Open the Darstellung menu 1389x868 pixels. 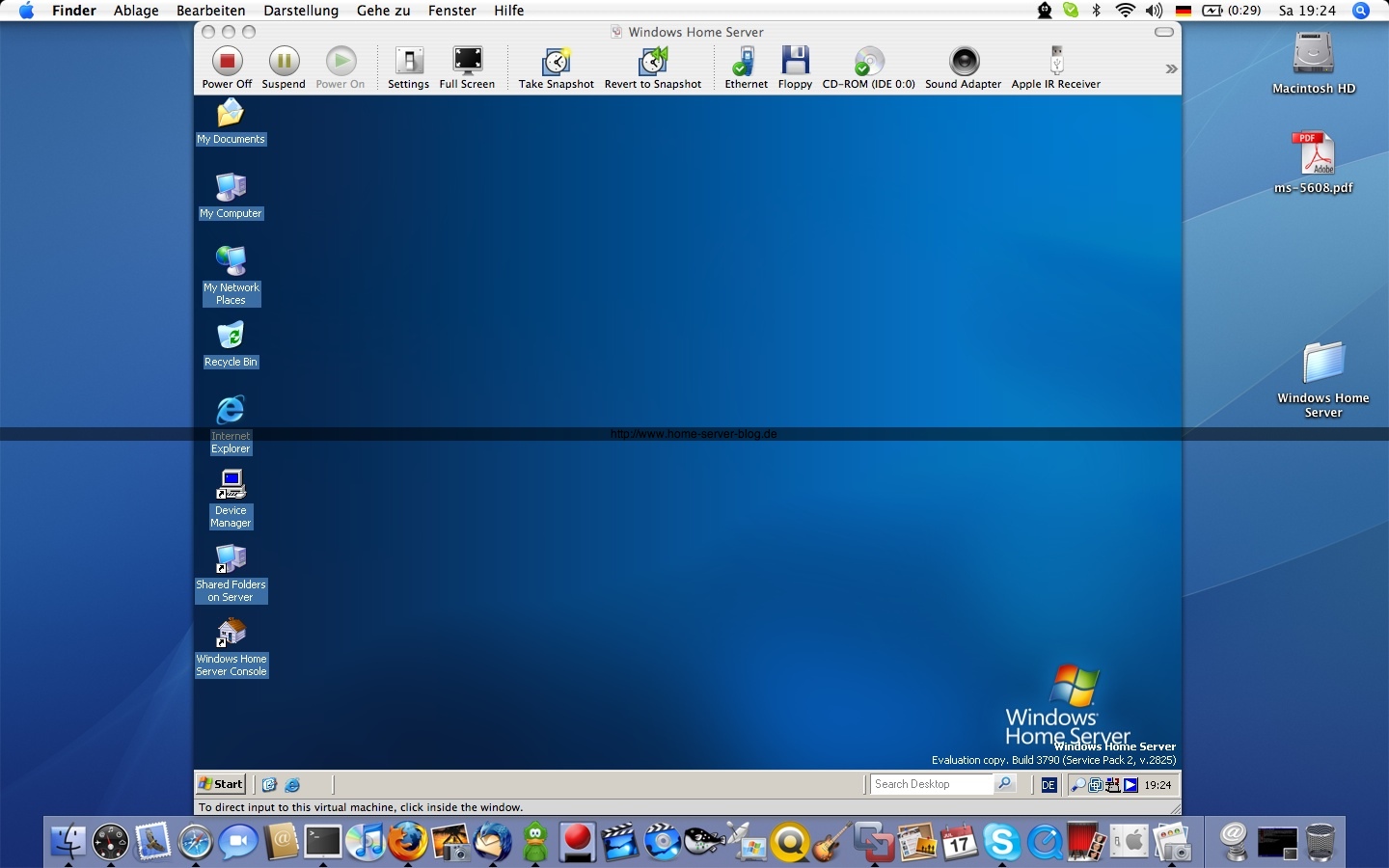coord(301,11)
